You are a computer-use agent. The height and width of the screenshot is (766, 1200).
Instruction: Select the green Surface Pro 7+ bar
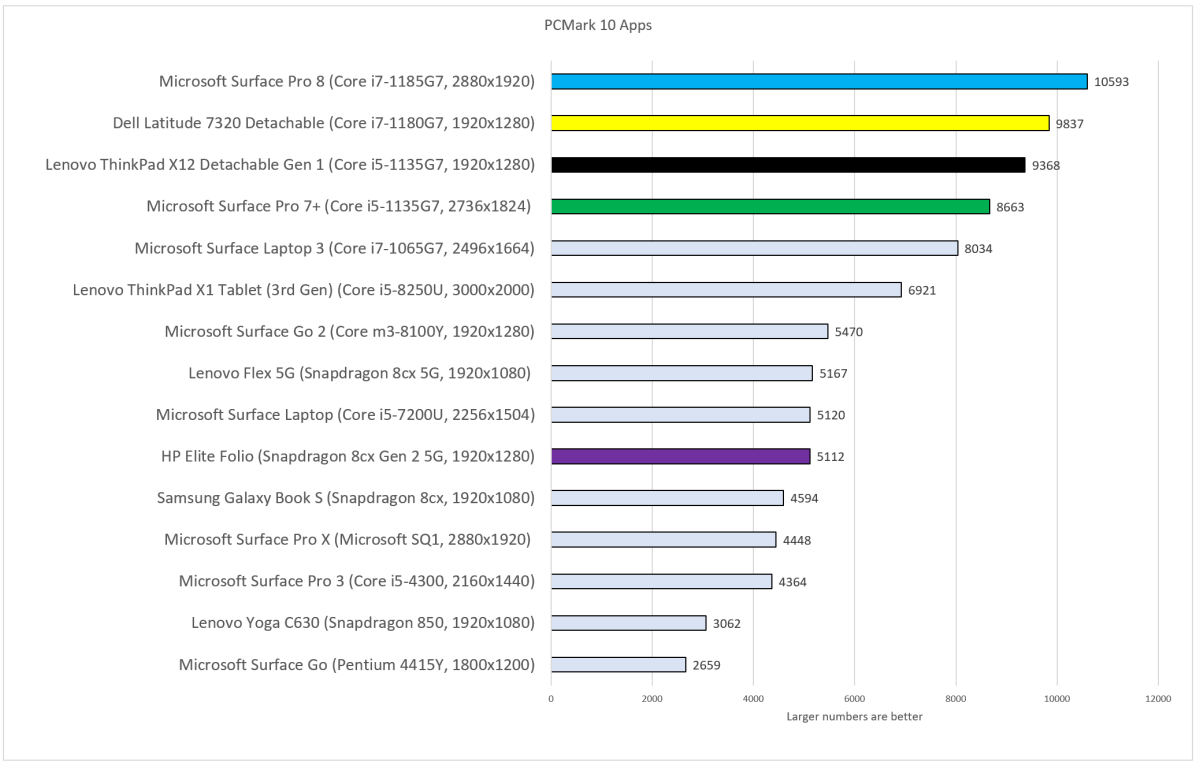click(770, 206)
